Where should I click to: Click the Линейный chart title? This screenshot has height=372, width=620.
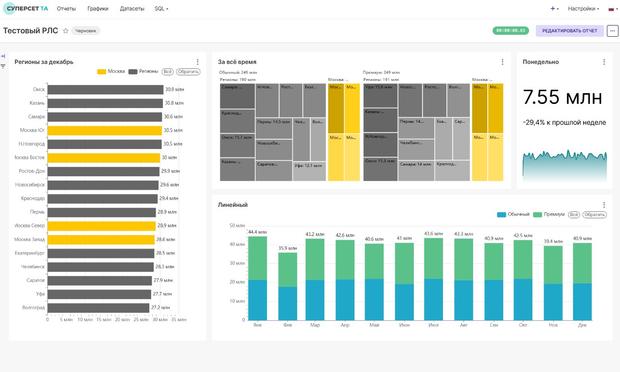232,205
